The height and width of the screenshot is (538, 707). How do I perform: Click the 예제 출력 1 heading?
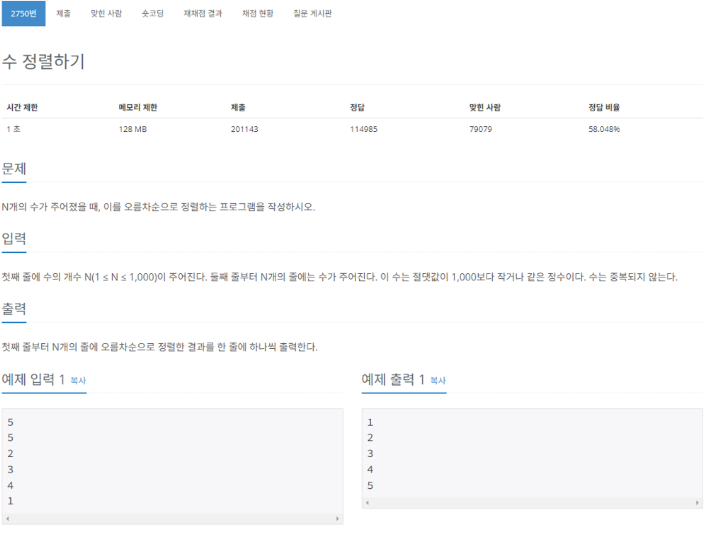click(393, 380)
